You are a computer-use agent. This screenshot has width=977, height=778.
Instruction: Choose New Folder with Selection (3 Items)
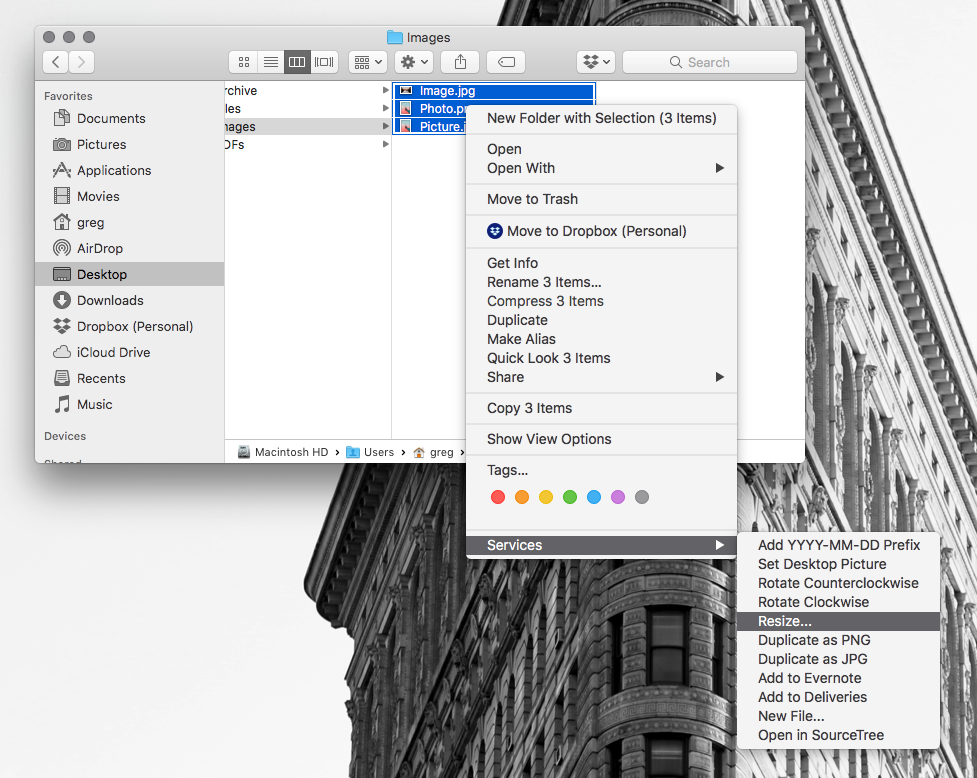click(601, 118)
